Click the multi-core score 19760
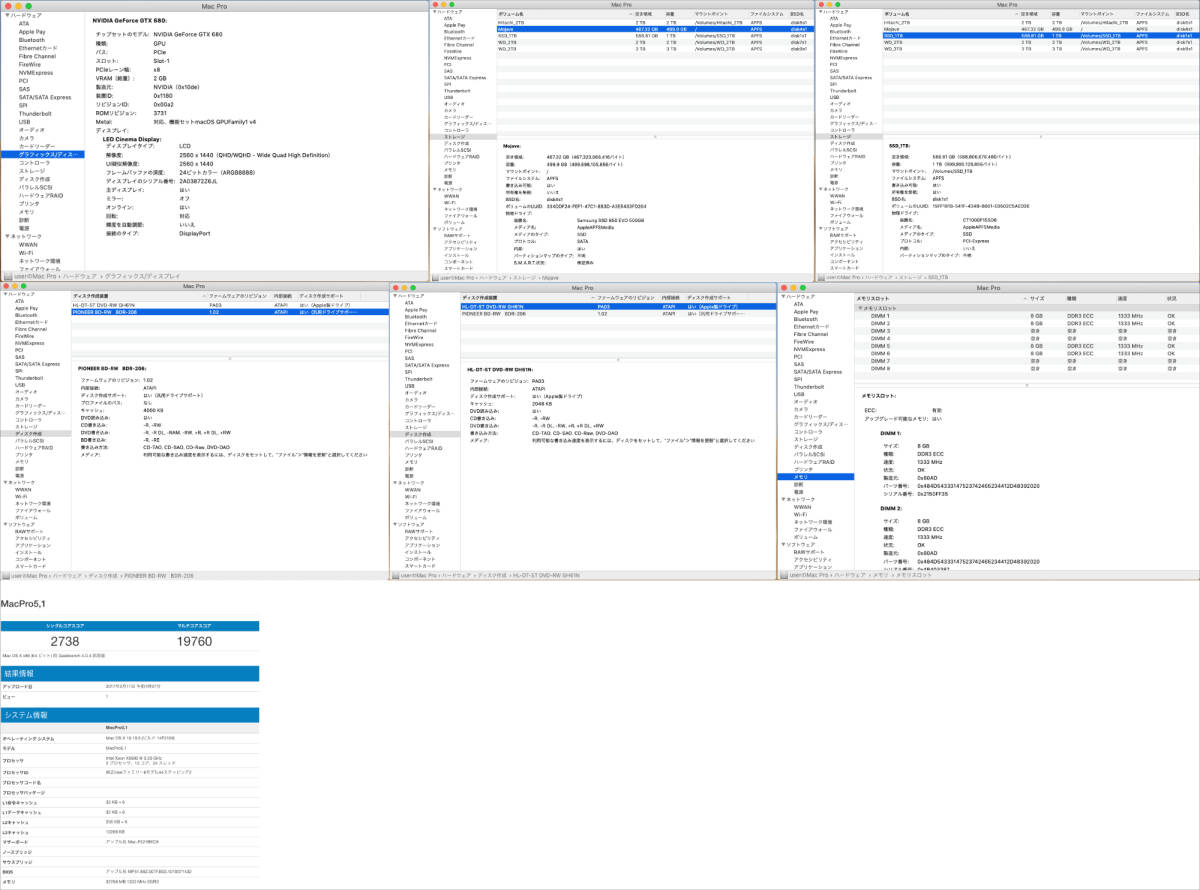 [x=193, y=641]
